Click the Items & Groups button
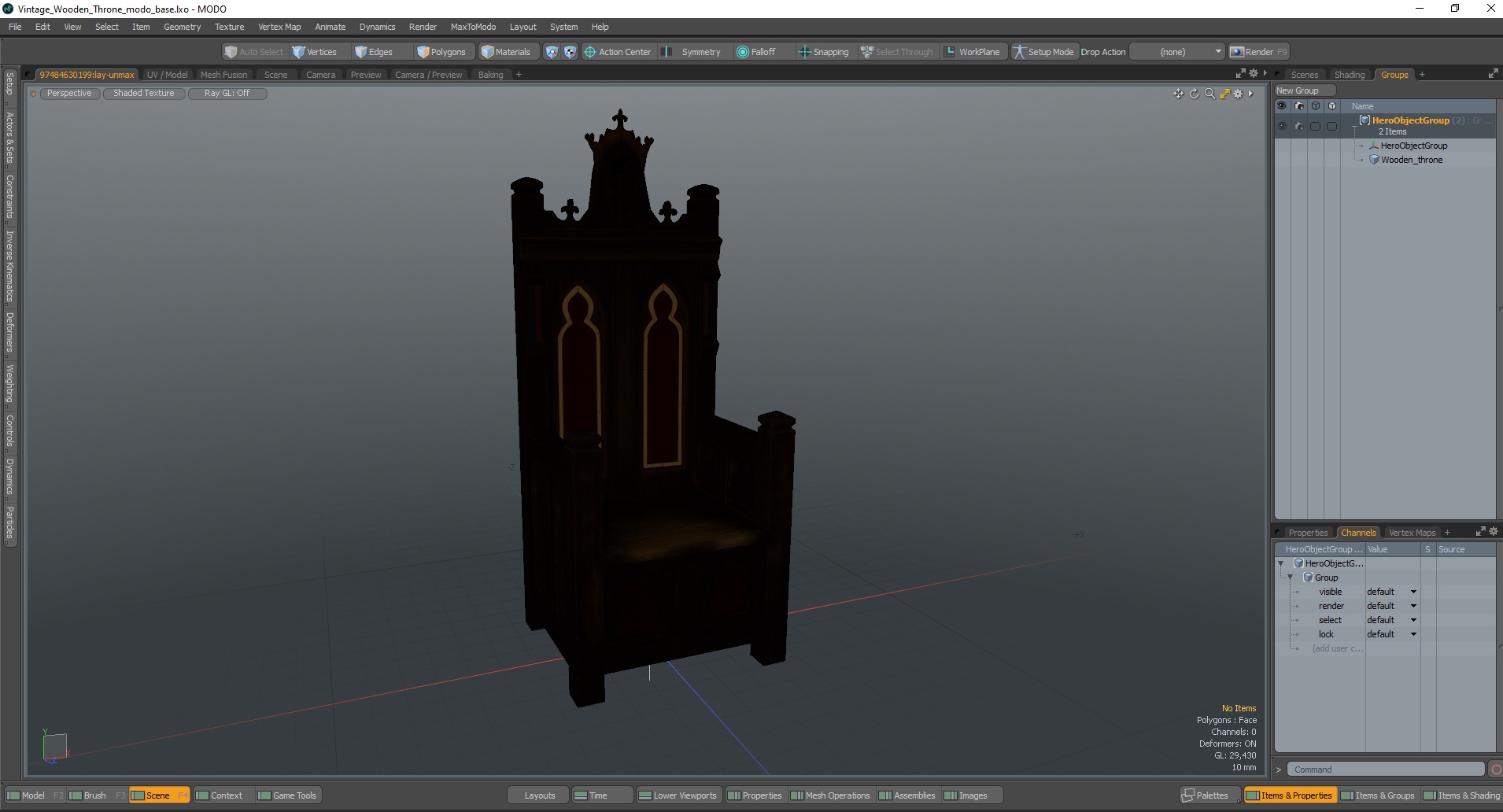Screen dimensions: 1503x812 tap(1378, 795)
